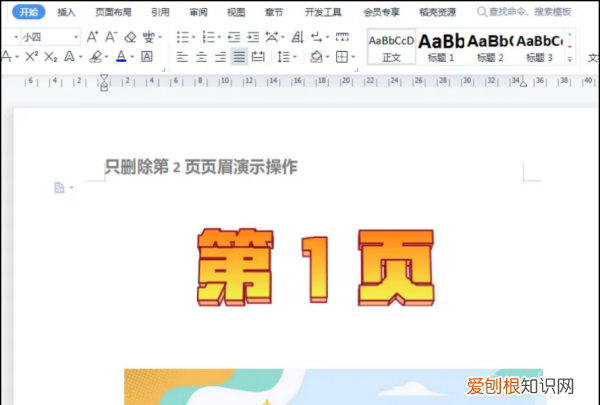The height and width of the screenshot is (405, 600).
Task: Sort text with A-Z sort icon
Action: (297, 37)
